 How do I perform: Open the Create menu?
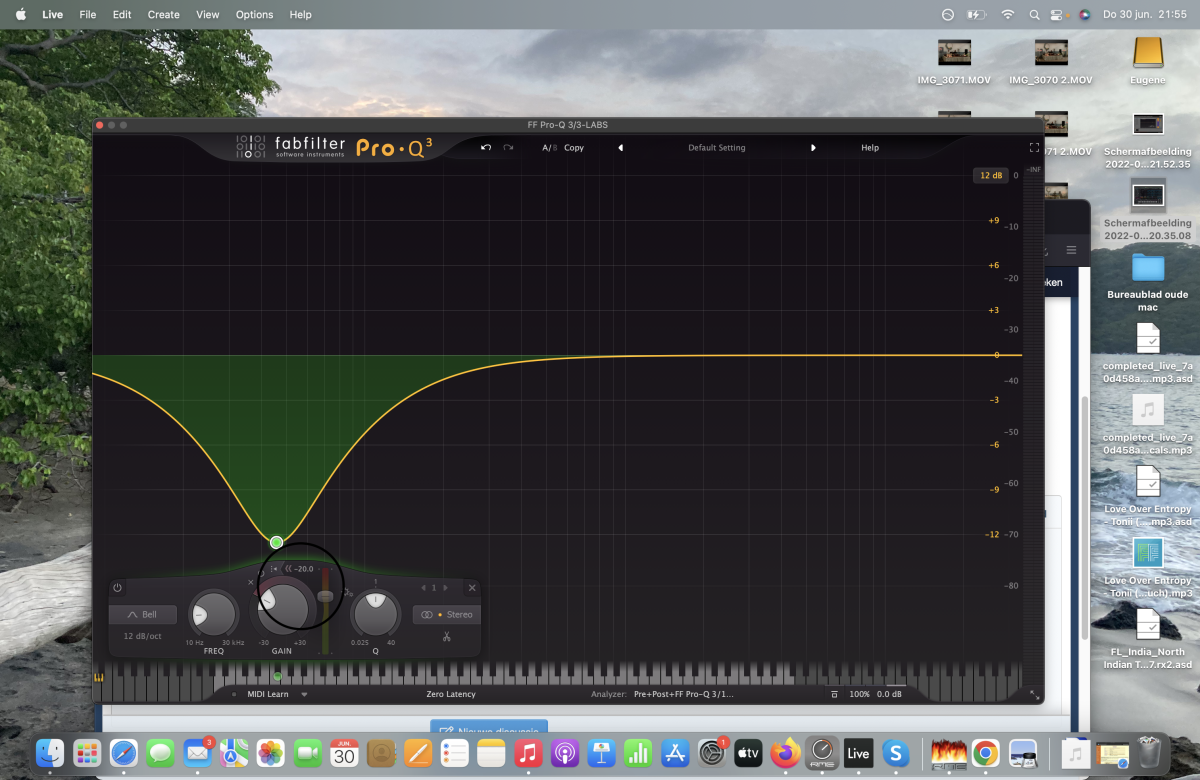[x=164, y=15]
